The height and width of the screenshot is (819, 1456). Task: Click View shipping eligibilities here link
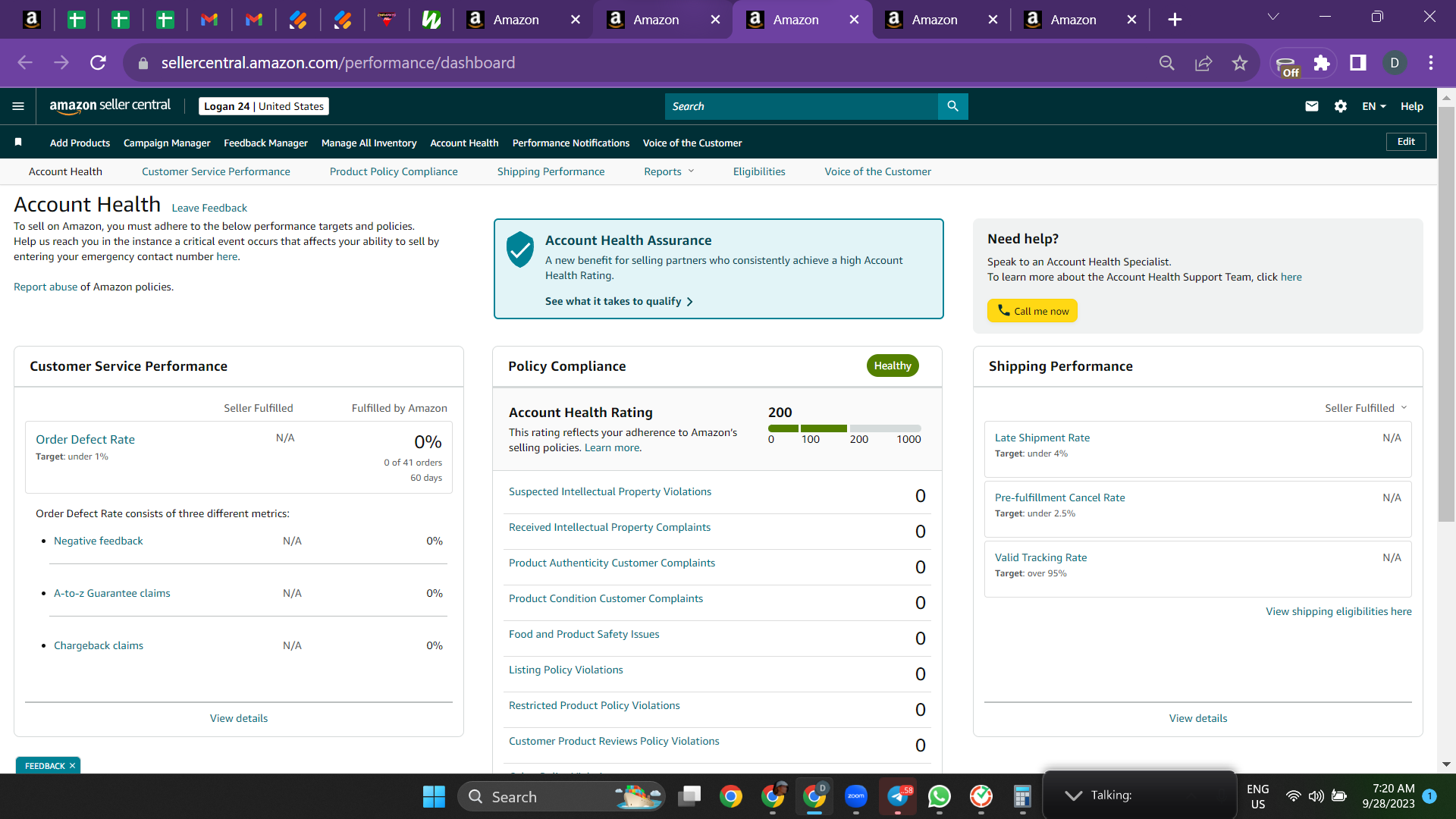pos(1338,611)
